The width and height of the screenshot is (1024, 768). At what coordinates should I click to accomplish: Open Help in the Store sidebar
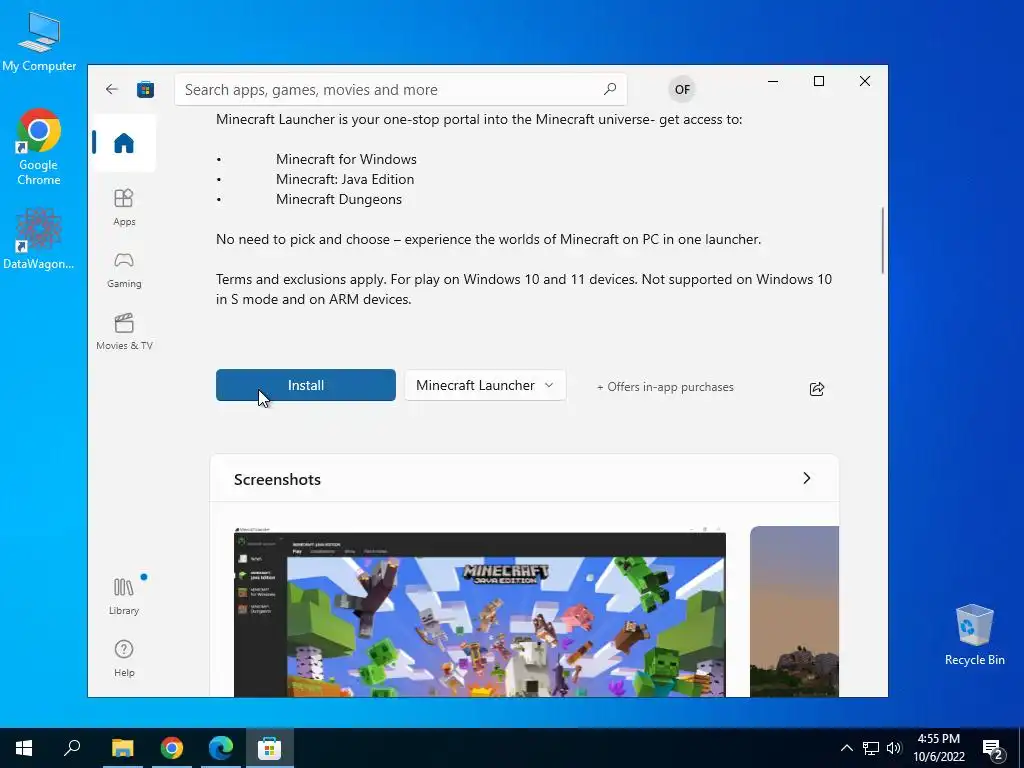[124, 658]
